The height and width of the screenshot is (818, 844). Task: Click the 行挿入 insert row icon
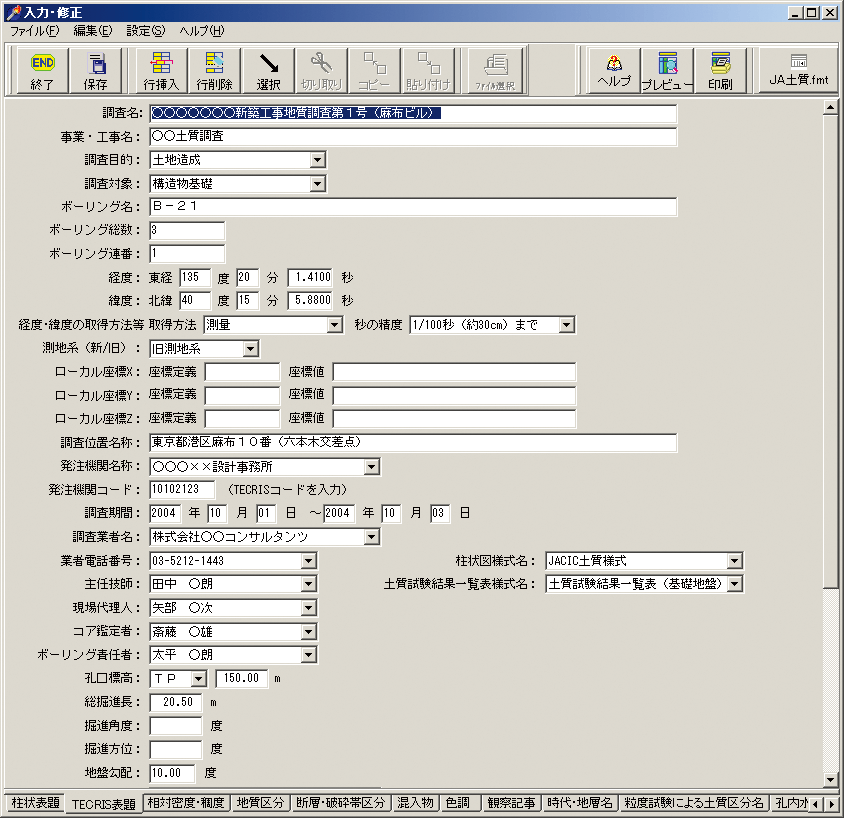coord(161,70)
